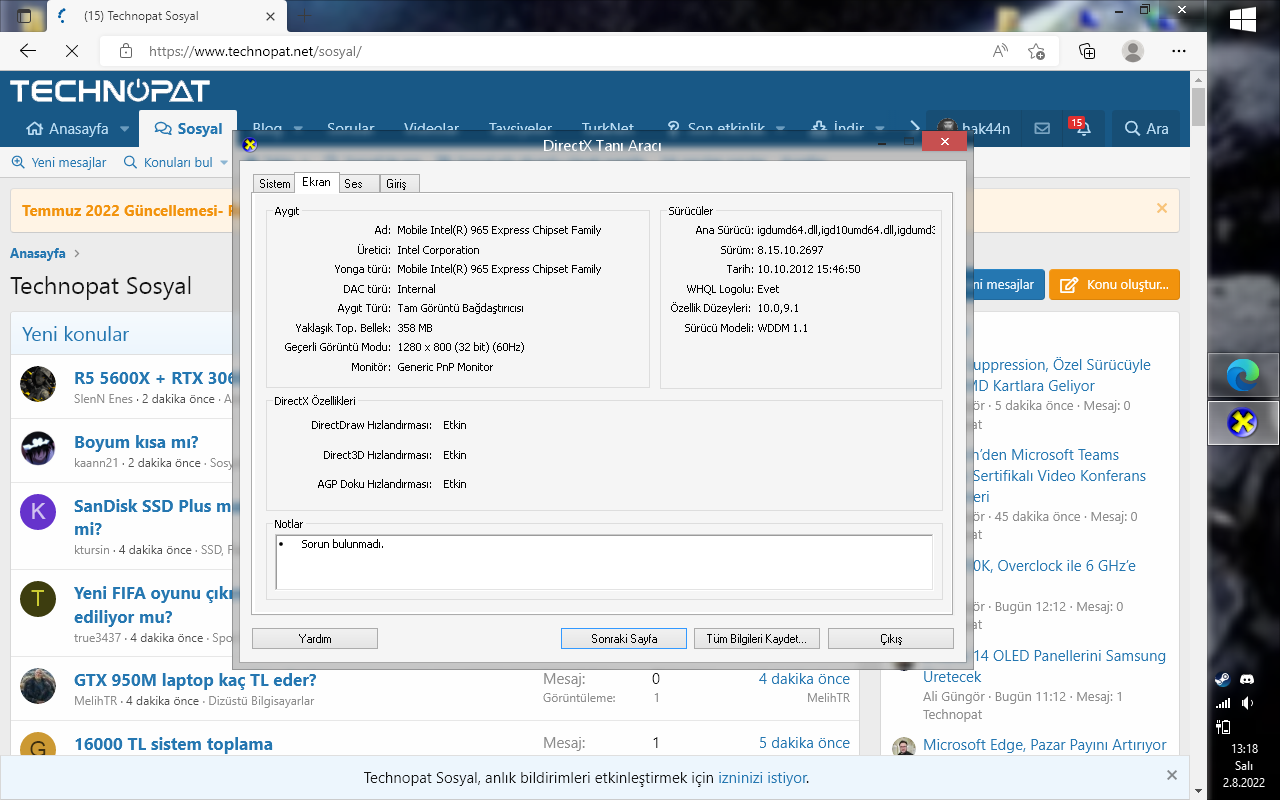The width and height of the screenshot is (1280, 800).
Task: Open Yeni mesajlar sub-navigation link
Action: tap(59, 162)
